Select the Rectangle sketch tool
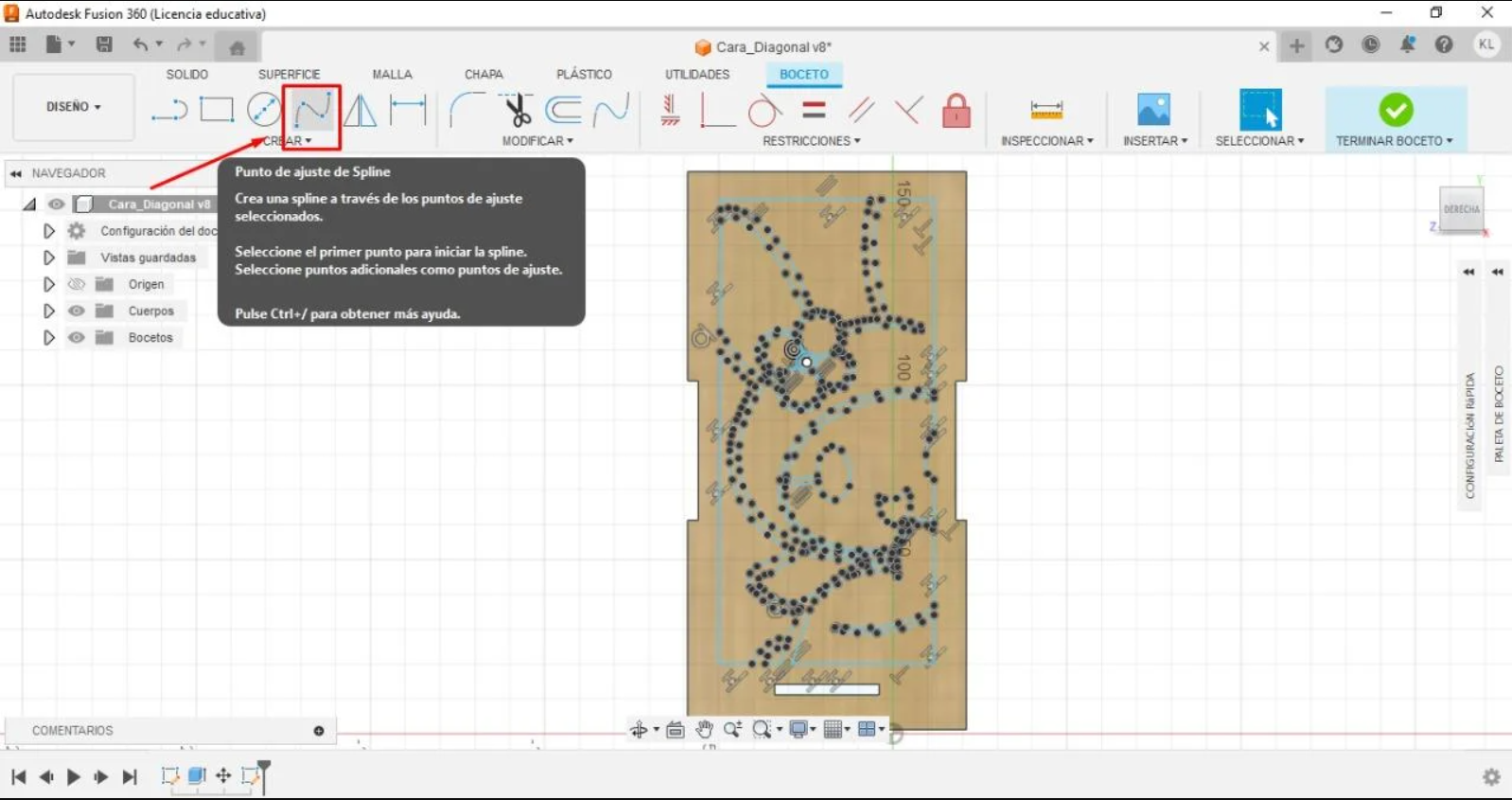 pos(217,110)
